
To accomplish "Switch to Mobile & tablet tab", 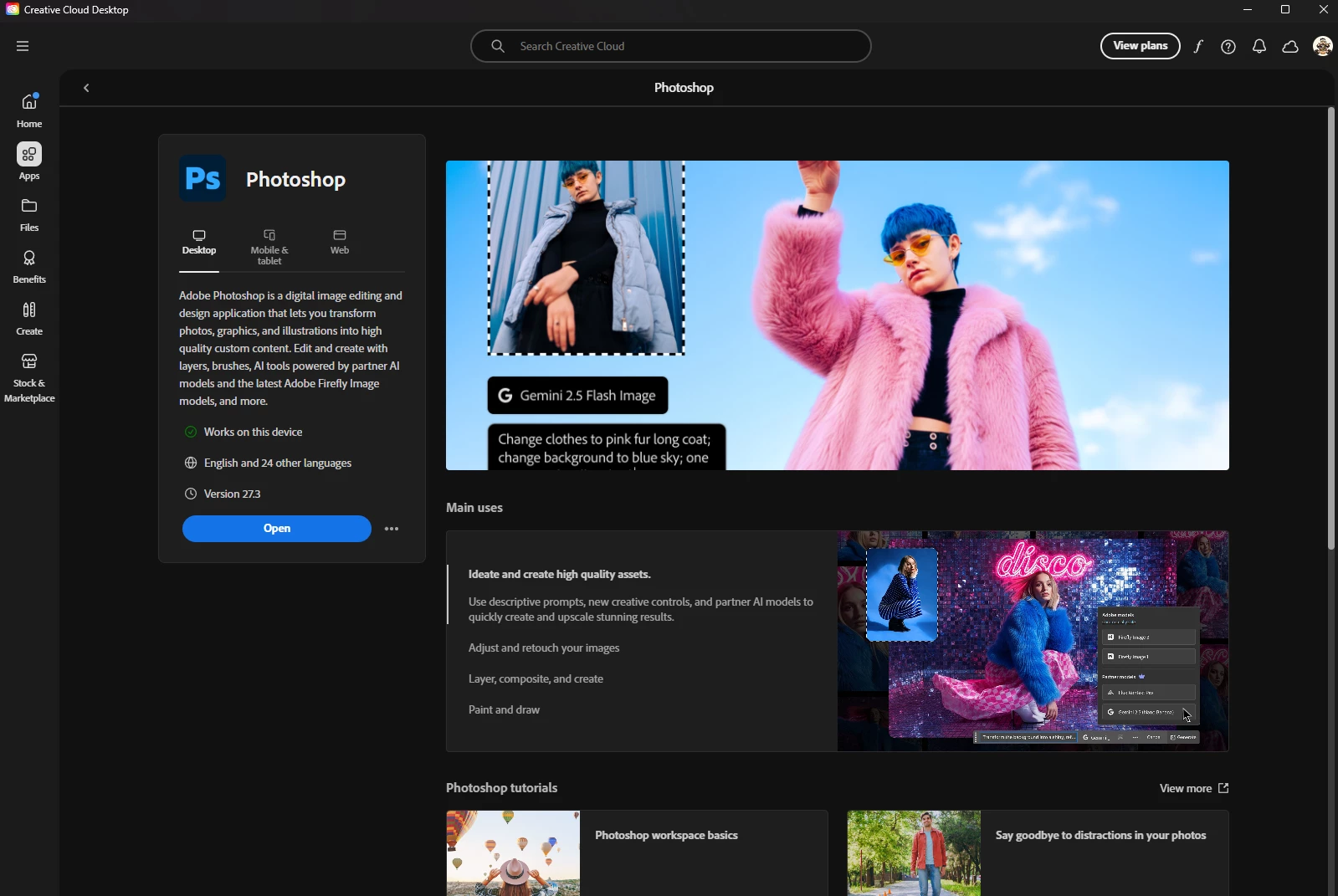I will (269, 248).
